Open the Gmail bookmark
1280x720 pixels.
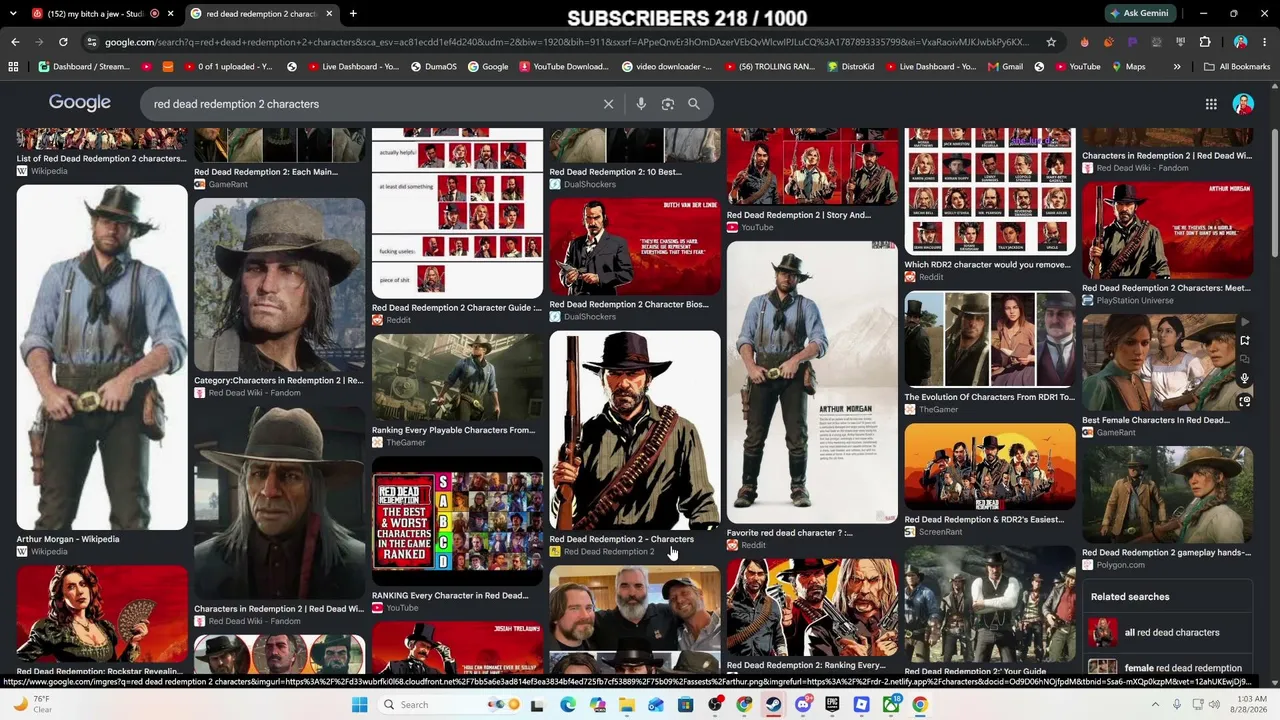tap(1005, 67)
